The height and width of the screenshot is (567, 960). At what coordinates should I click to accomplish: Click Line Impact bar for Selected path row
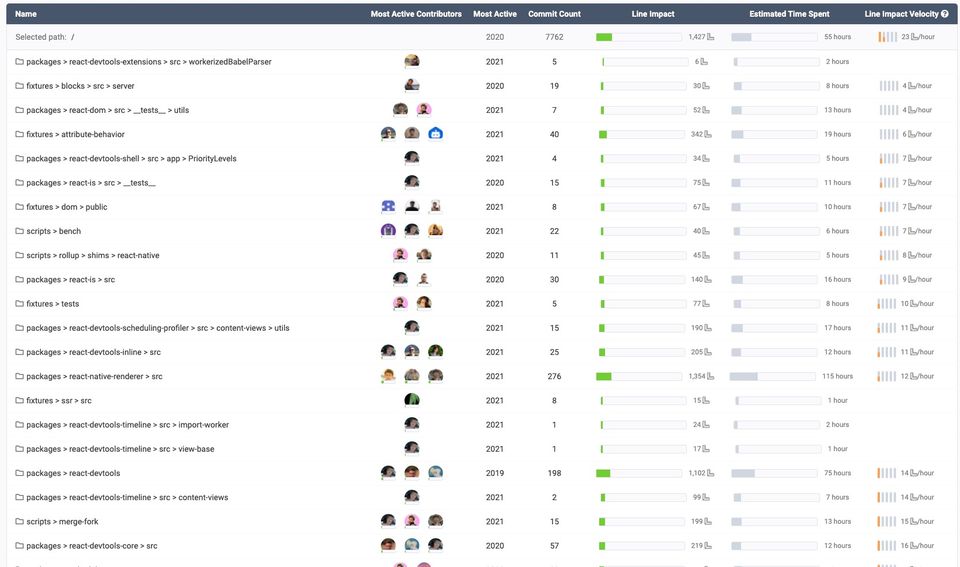pyautogui.click(x=639, y=37)
